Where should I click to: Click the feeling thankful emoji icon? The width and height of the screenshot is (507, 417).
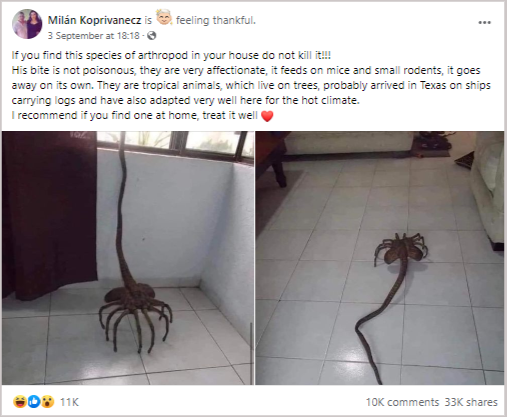(x=164, y=18)
